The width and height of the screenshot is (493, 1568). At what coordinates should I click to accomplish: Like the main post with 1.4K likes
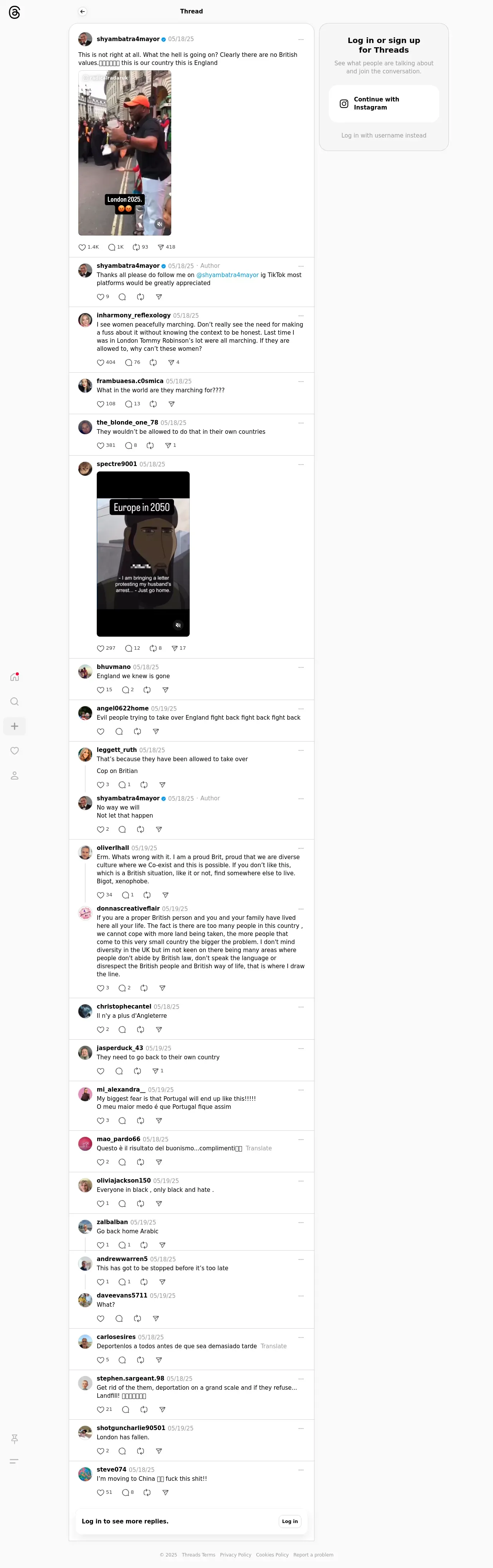[x=82, y=247]
